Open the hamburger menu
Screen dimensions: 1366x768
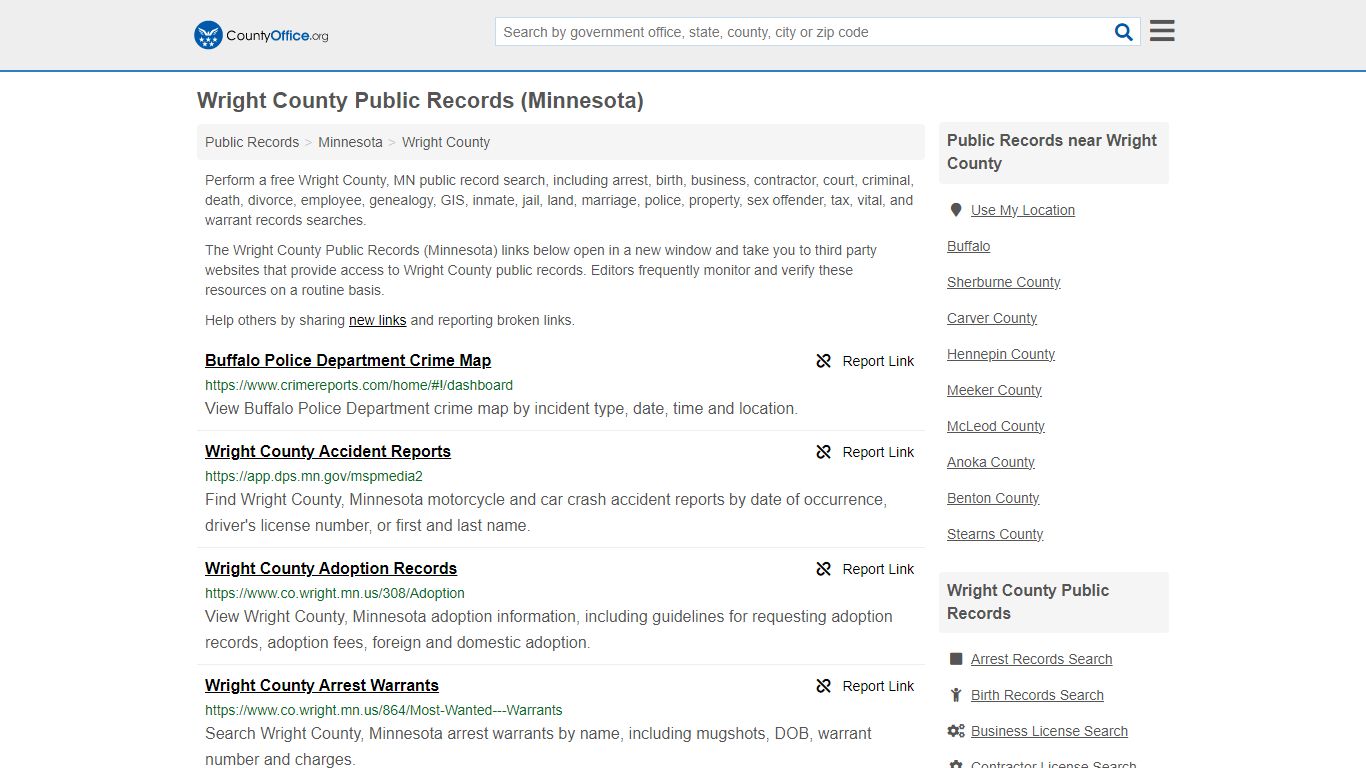point(1162,31)
